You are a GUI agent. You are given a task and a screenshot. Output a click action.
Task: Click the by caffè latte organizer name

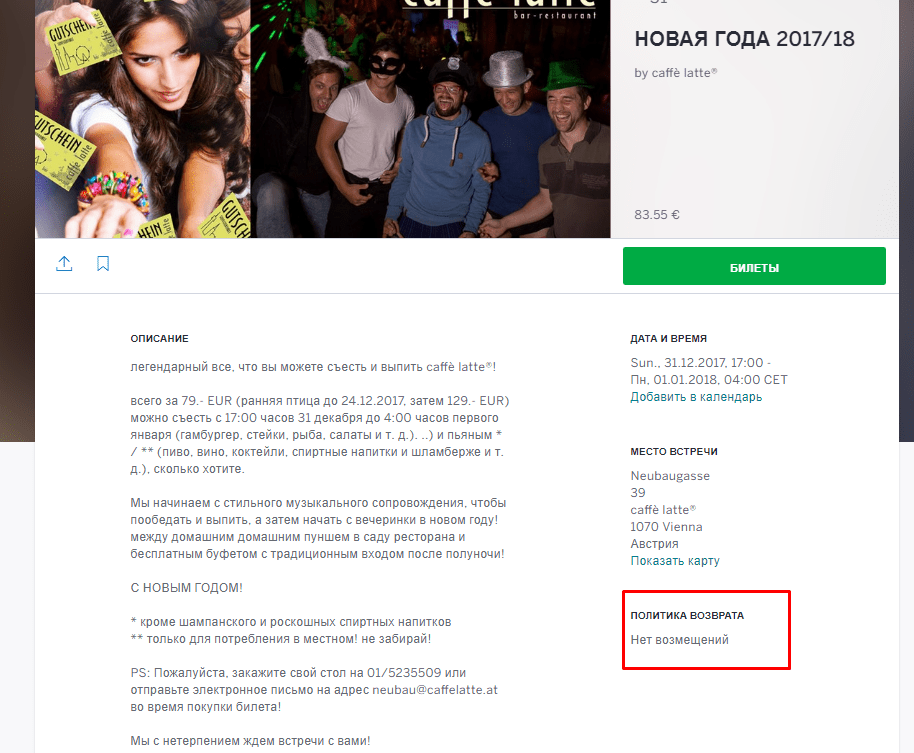coord(676,73)
